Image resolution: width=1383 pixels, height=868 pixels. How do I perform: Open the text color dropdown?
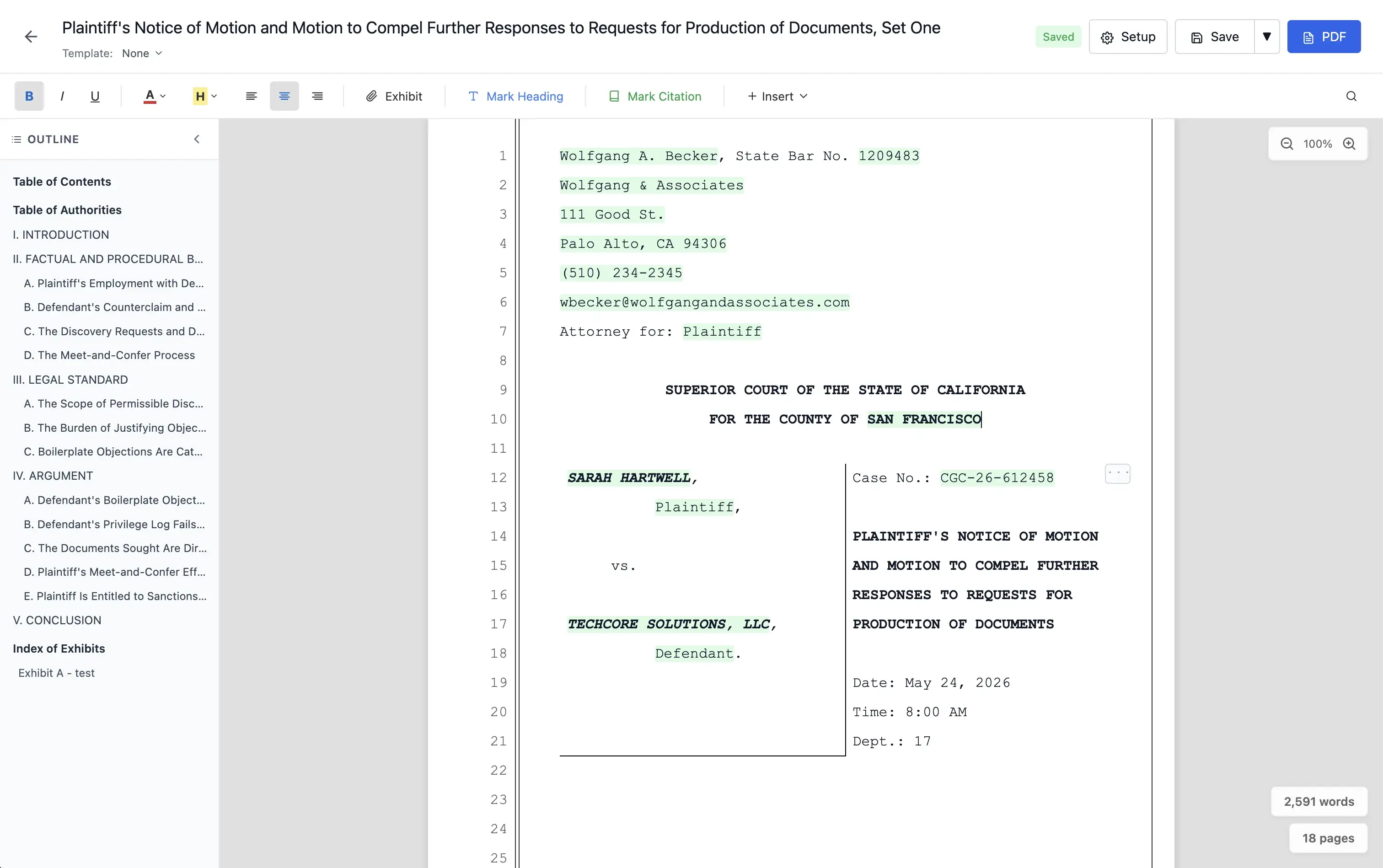click(155, 96)
